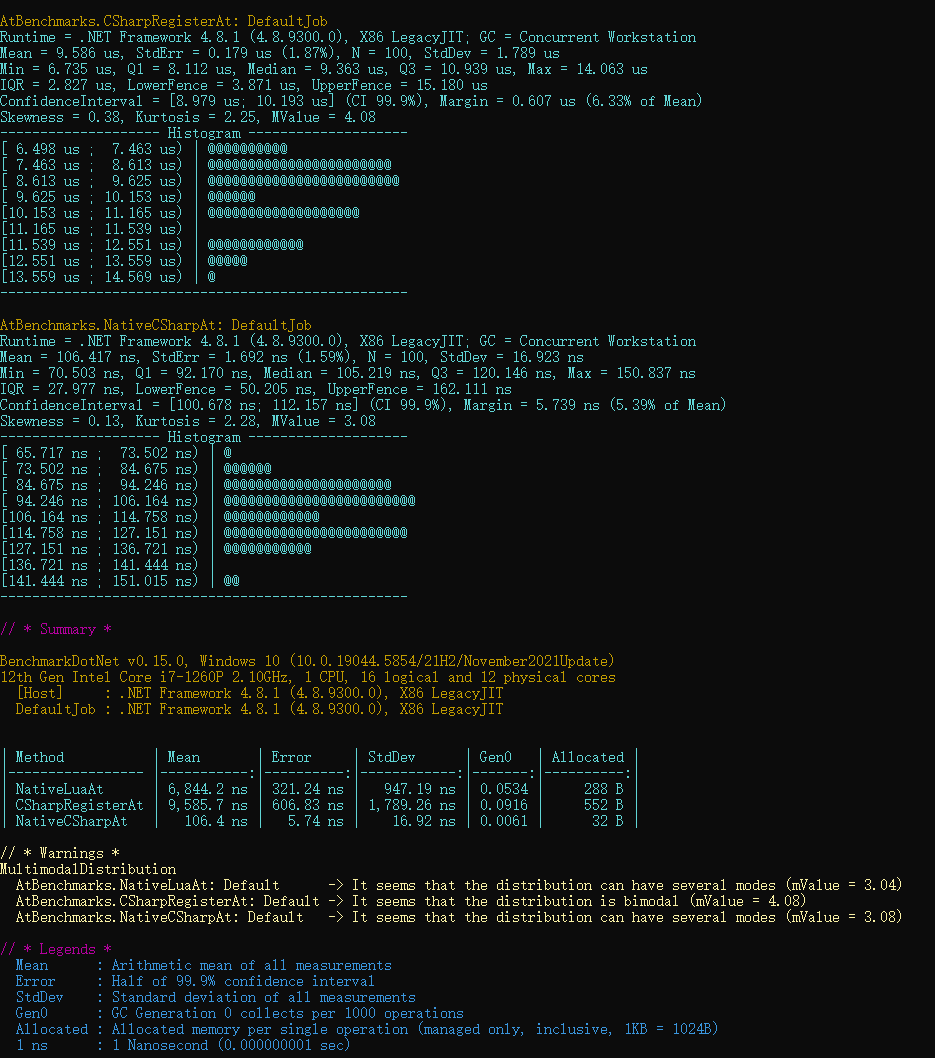Click the 'AtBenchmarks.CSharpRegisterAt: DefaultJob' heading

[x=164, y=21]
